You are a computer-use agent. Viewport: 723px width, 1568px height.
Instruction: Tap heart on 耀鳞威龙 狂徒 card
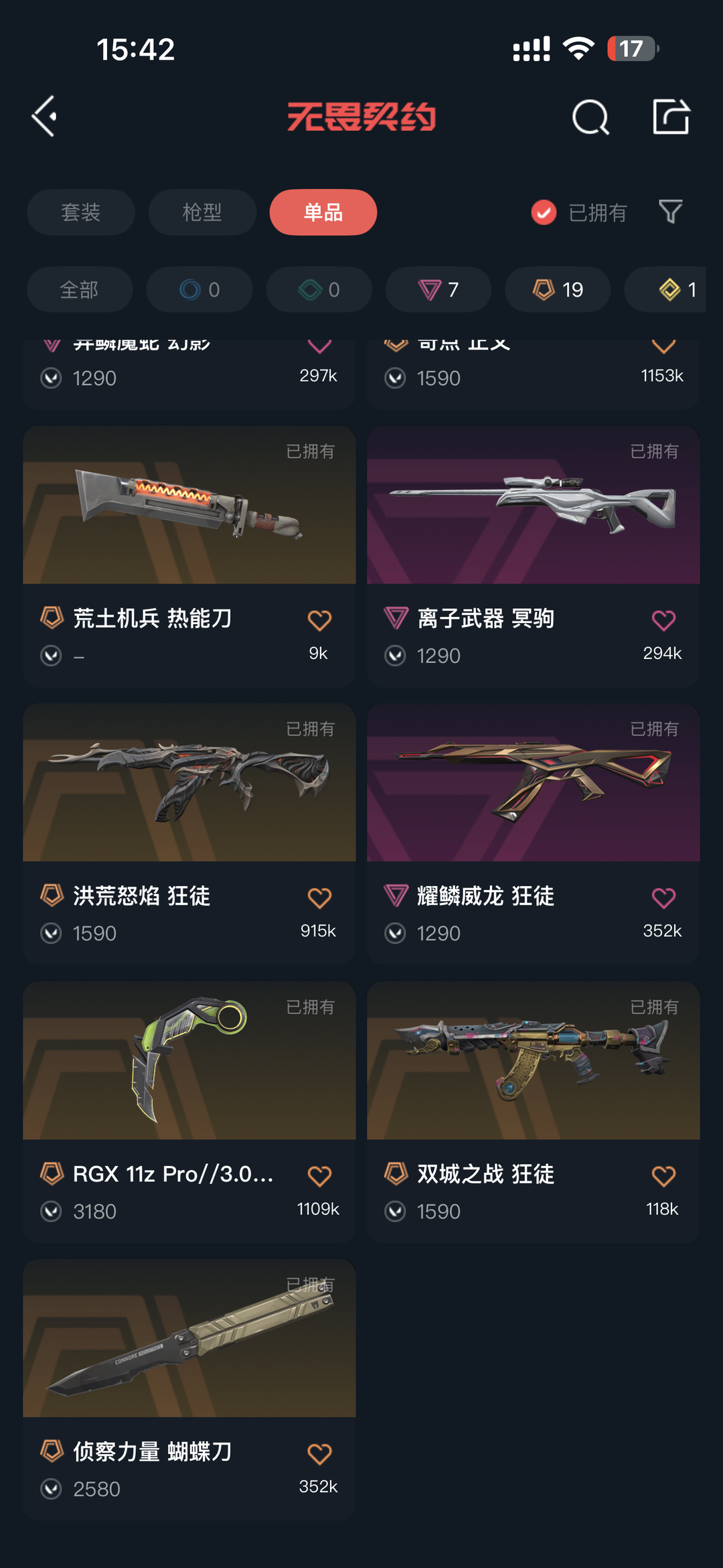click(x=663, y=898)
